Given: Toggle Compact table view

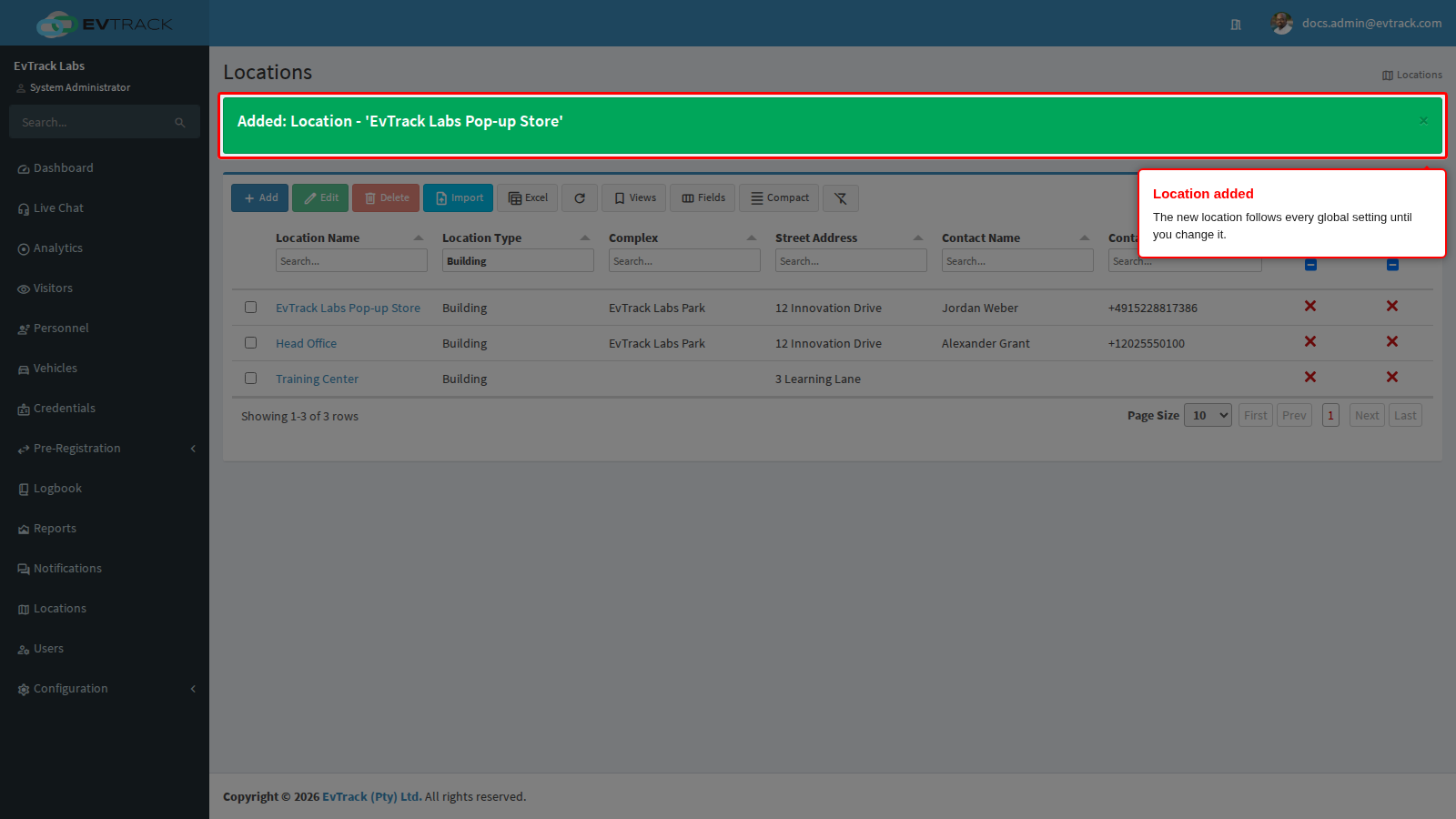Looking at the screenshot, I should click(x=779, y=198).
